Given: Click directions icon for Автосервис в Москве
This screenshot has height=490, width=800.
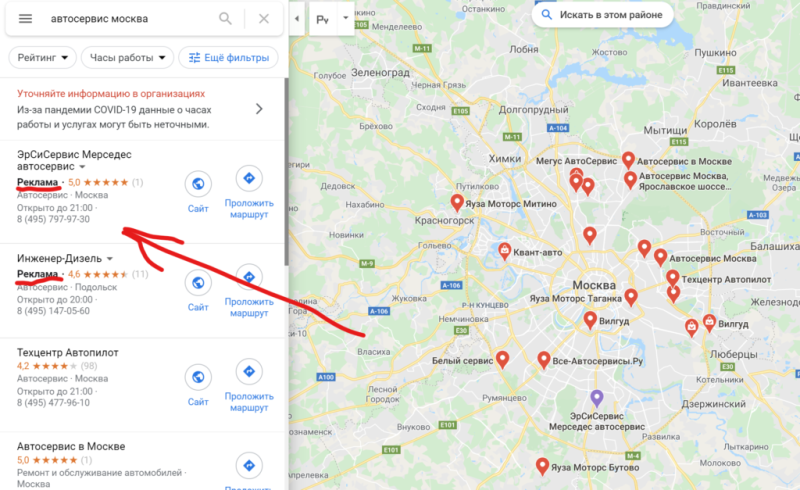Looking at the screenshot, I should click(x=249, y=466).
